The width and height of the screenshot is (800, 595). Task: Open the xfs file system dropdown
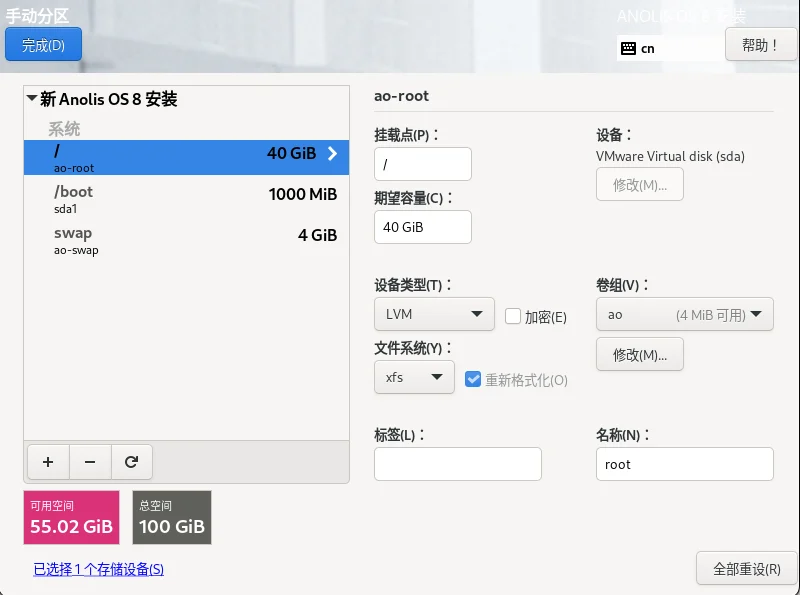pyautogui.click(x=414, y=377)
